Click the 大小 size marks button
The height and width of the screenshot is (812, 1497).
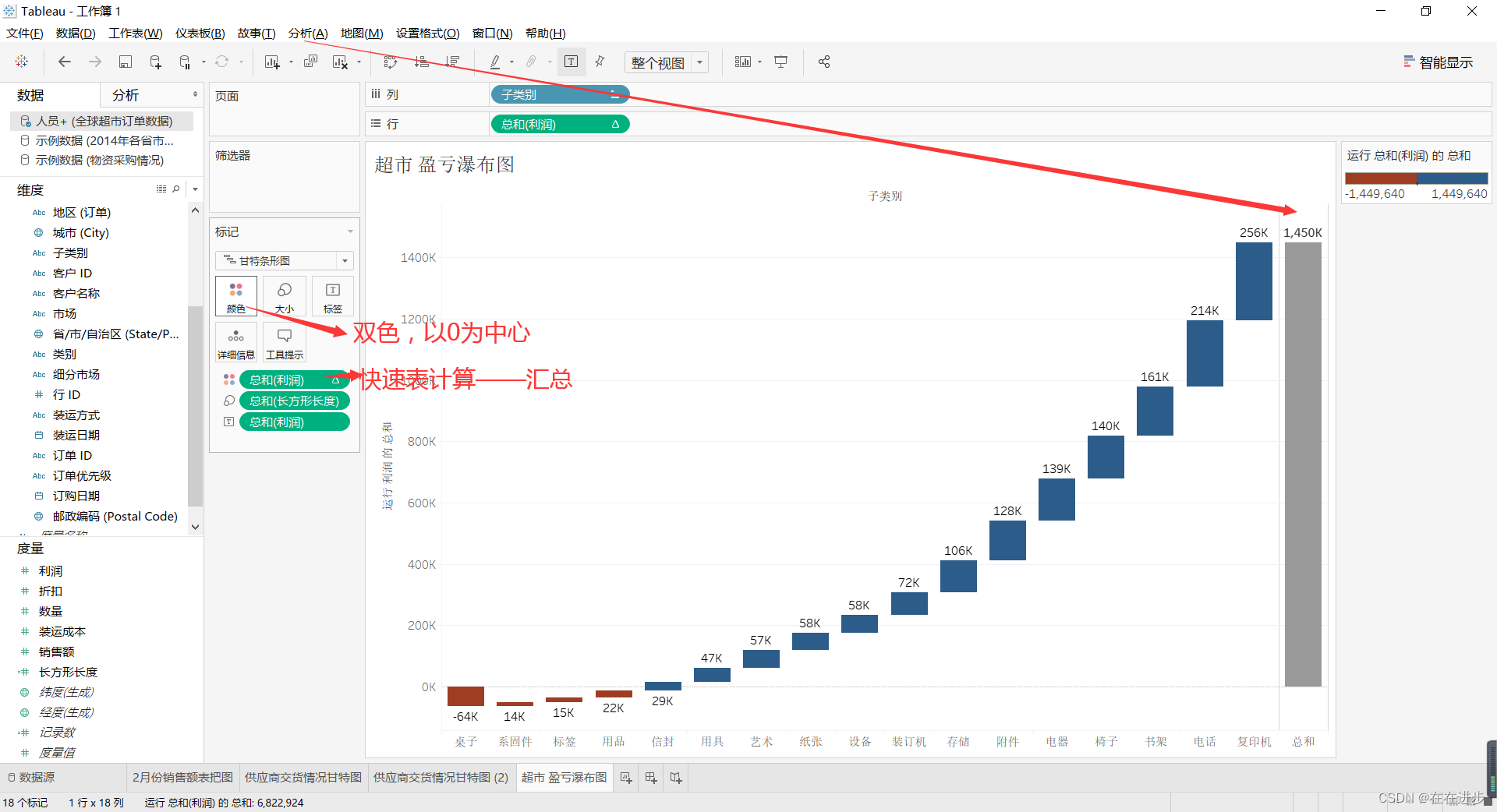click(285, 297)
